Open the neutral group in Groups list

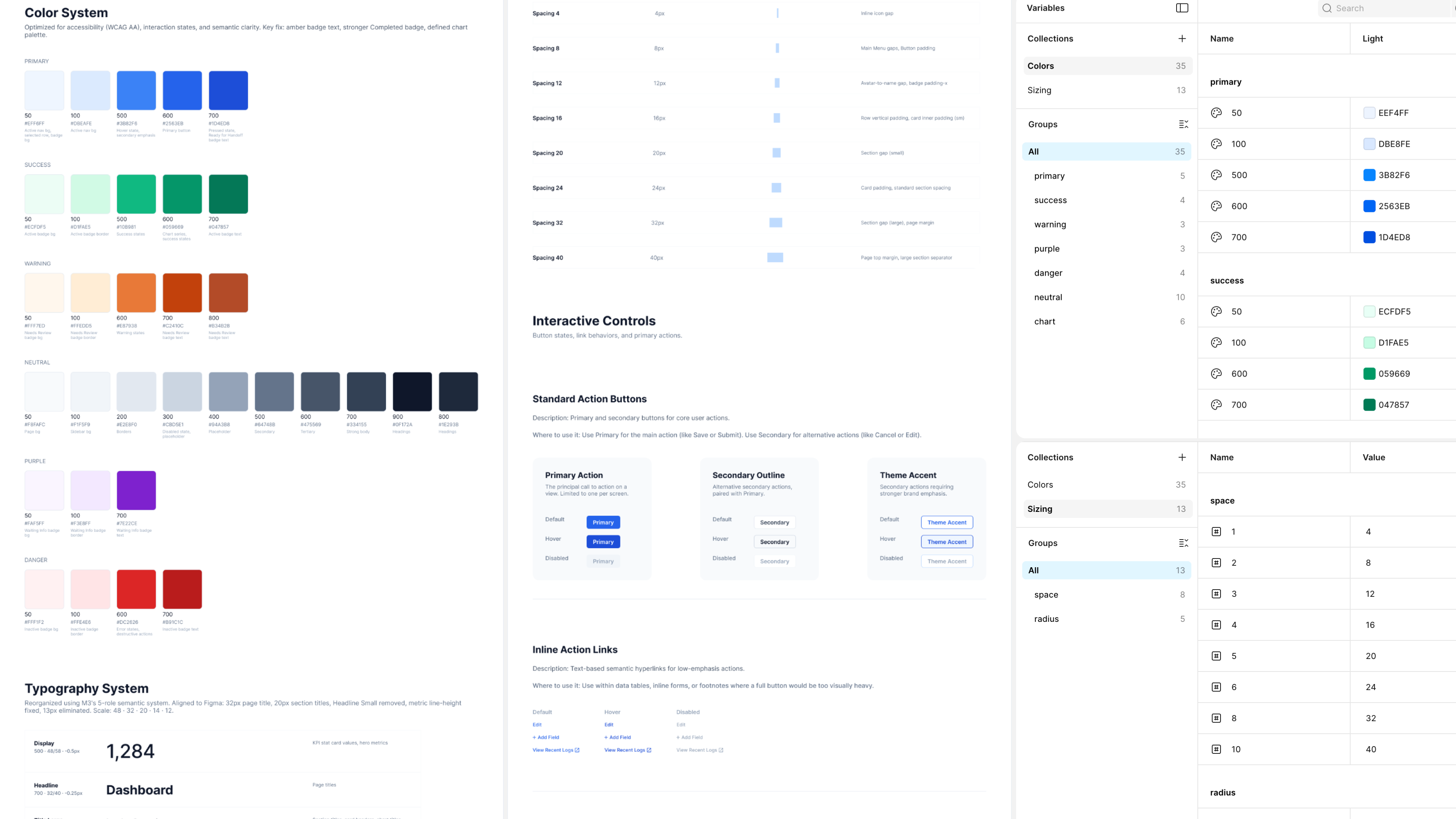[1107, 297]
